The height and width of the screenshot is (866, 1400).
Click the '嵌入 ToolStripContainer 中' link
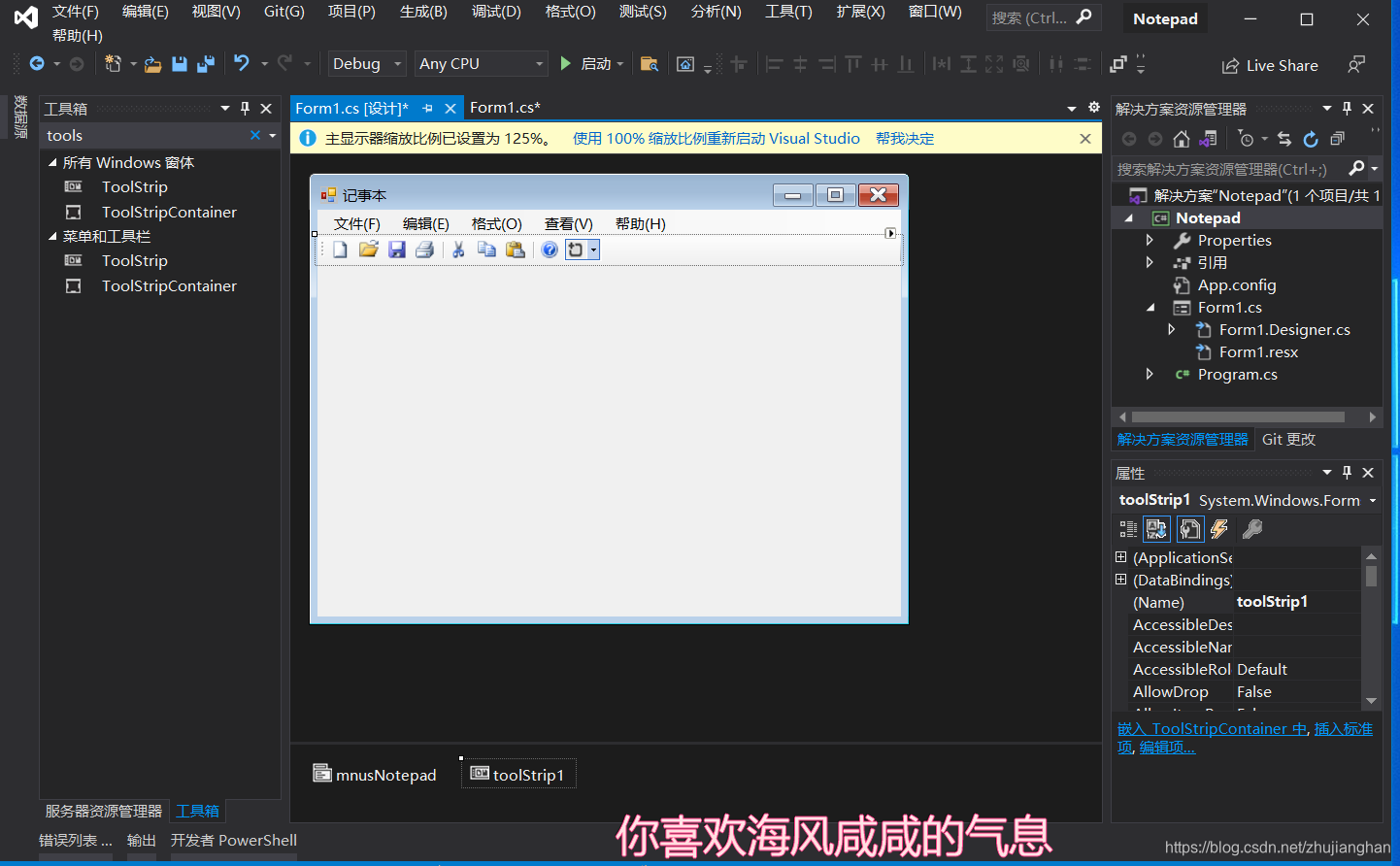tap(1213, 729)
